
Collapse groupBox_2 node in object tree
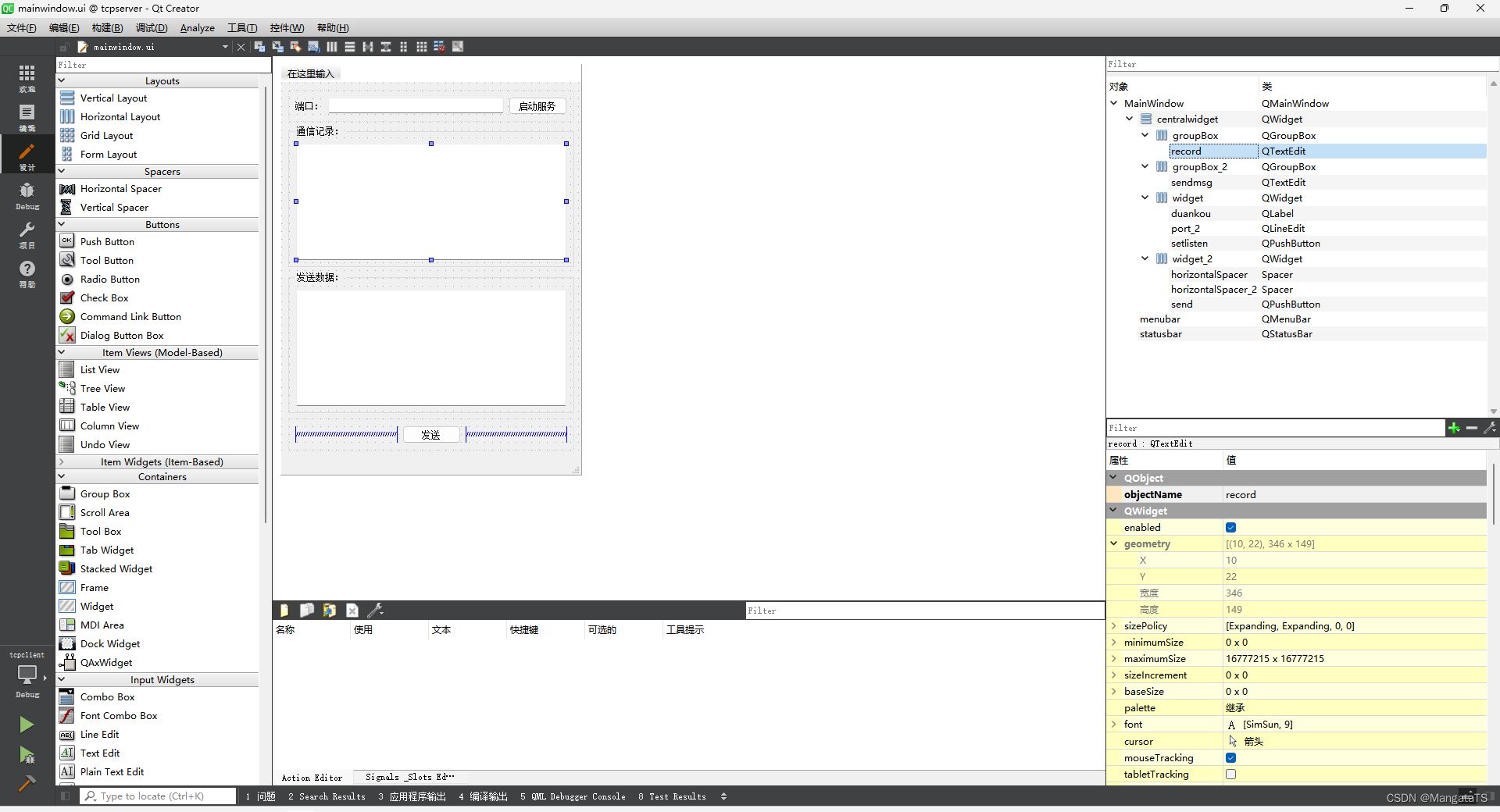(1145, 166)
